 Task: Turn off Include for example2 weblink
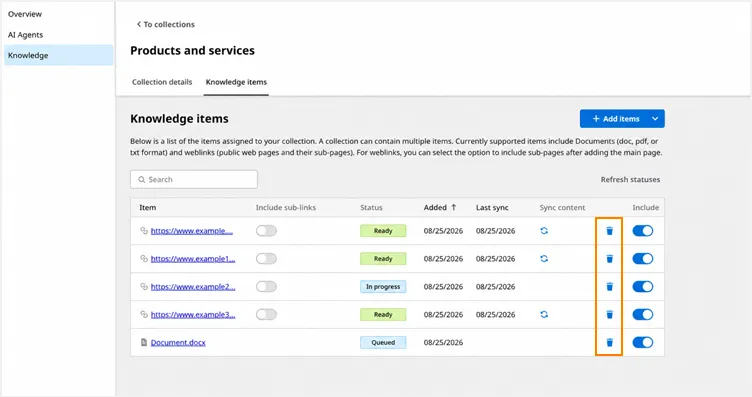643,287
